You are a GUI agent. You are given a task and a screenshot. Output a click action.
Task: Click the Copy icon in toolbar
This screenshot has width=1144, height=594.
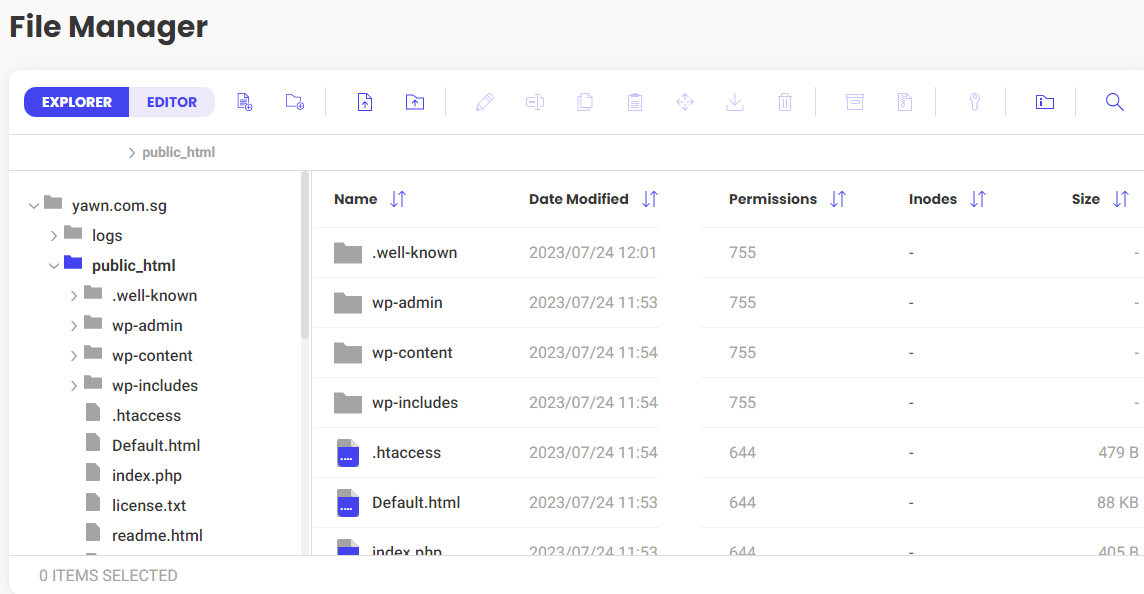pyautogui.click(x=584, y=102)
